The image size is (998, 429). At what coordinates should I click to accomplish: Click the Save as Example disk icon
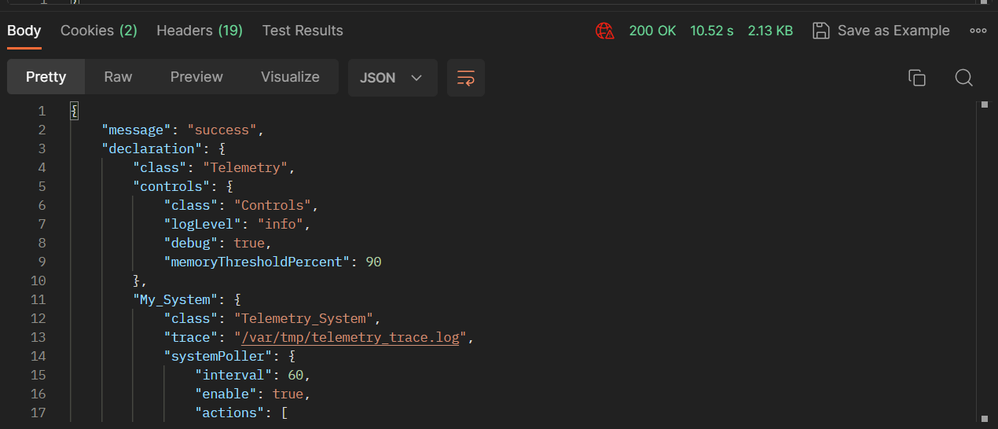coord(821,31)
